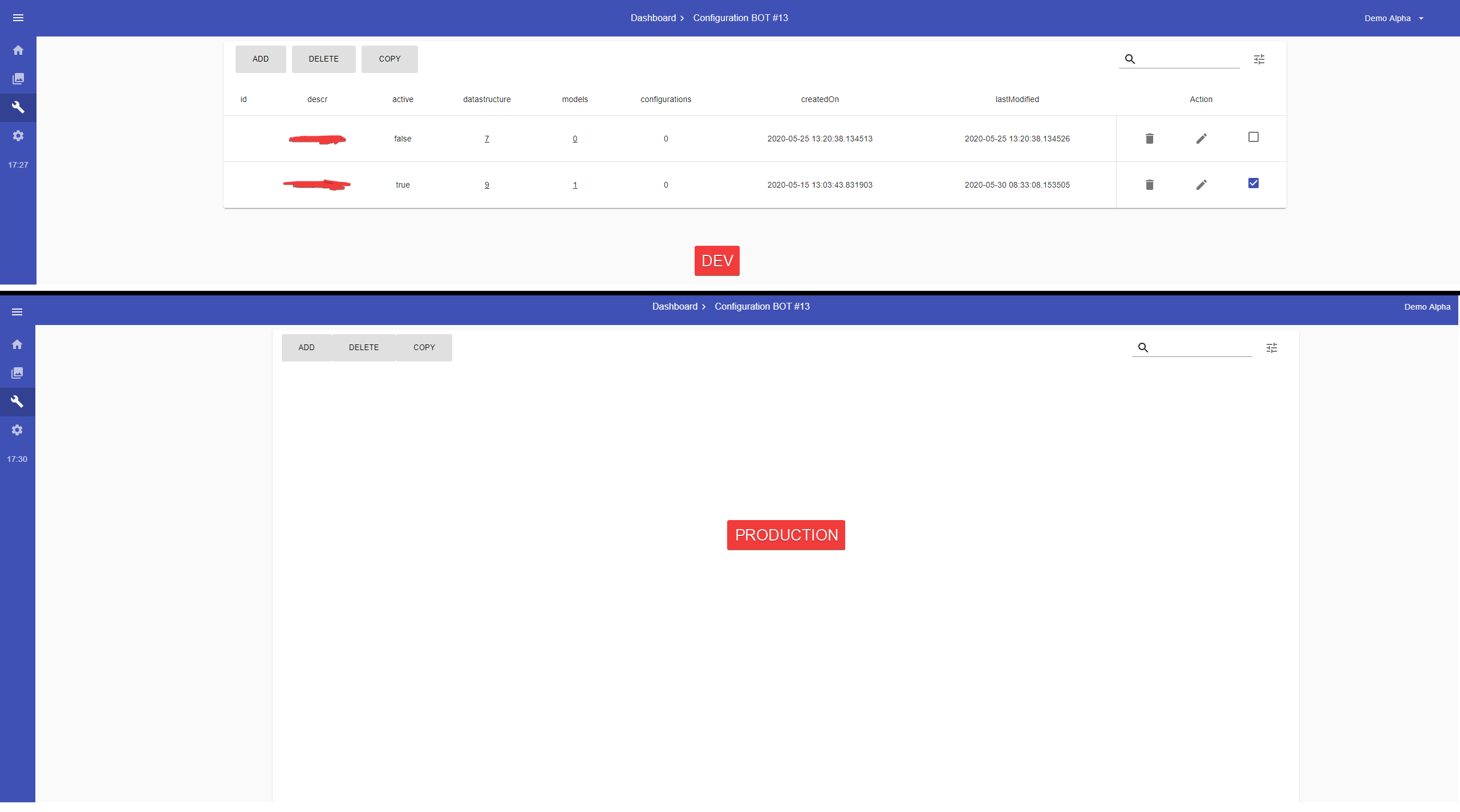Click the home icon in DEV sidebar
Viewport: 1460px width, 812px height.
[x=18, y=50]
